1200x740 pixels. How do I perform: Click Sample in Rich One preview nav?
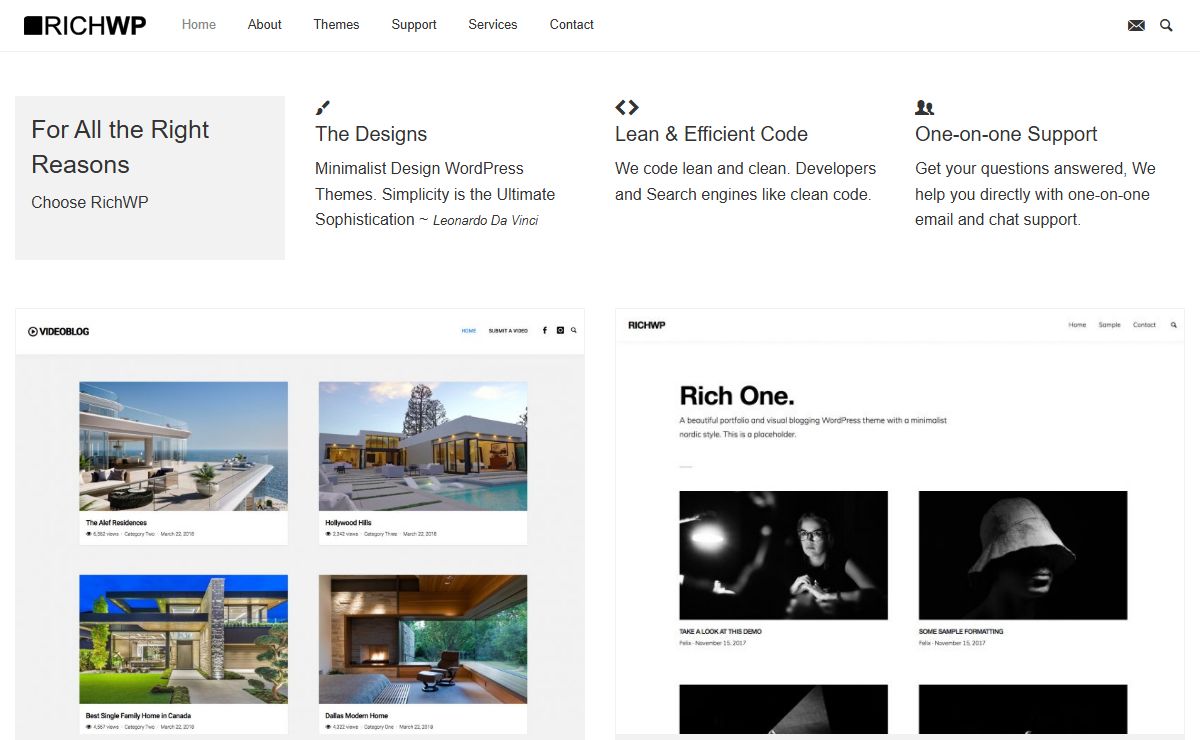(1110, 325)
